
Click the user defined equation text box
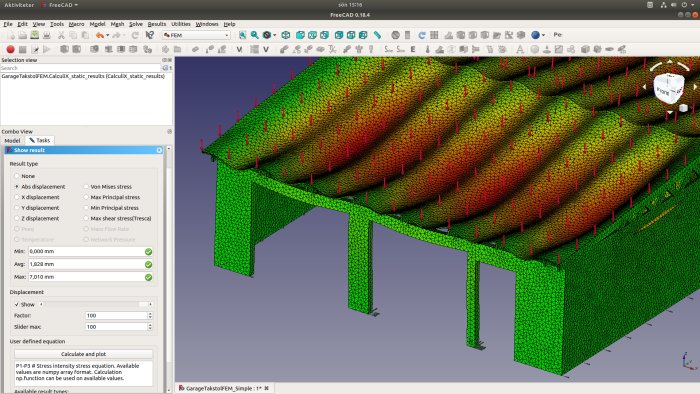tap(83, 373)
